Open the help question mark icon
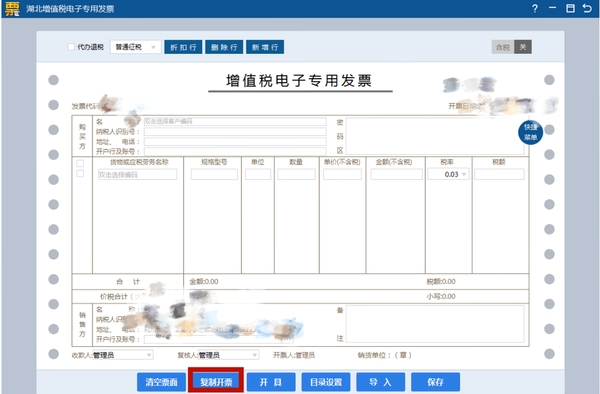Screen dimensions: 600x394 [535, 8]
